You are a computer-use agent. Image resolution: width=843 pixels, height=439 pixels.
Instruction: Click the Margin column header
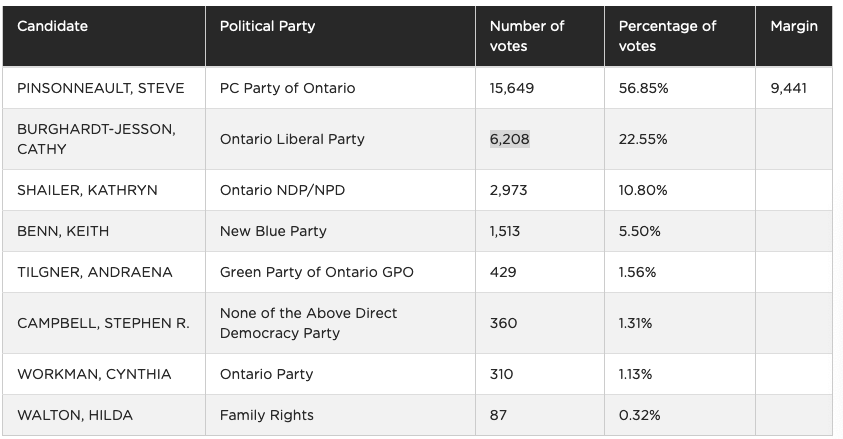point(793,27)
